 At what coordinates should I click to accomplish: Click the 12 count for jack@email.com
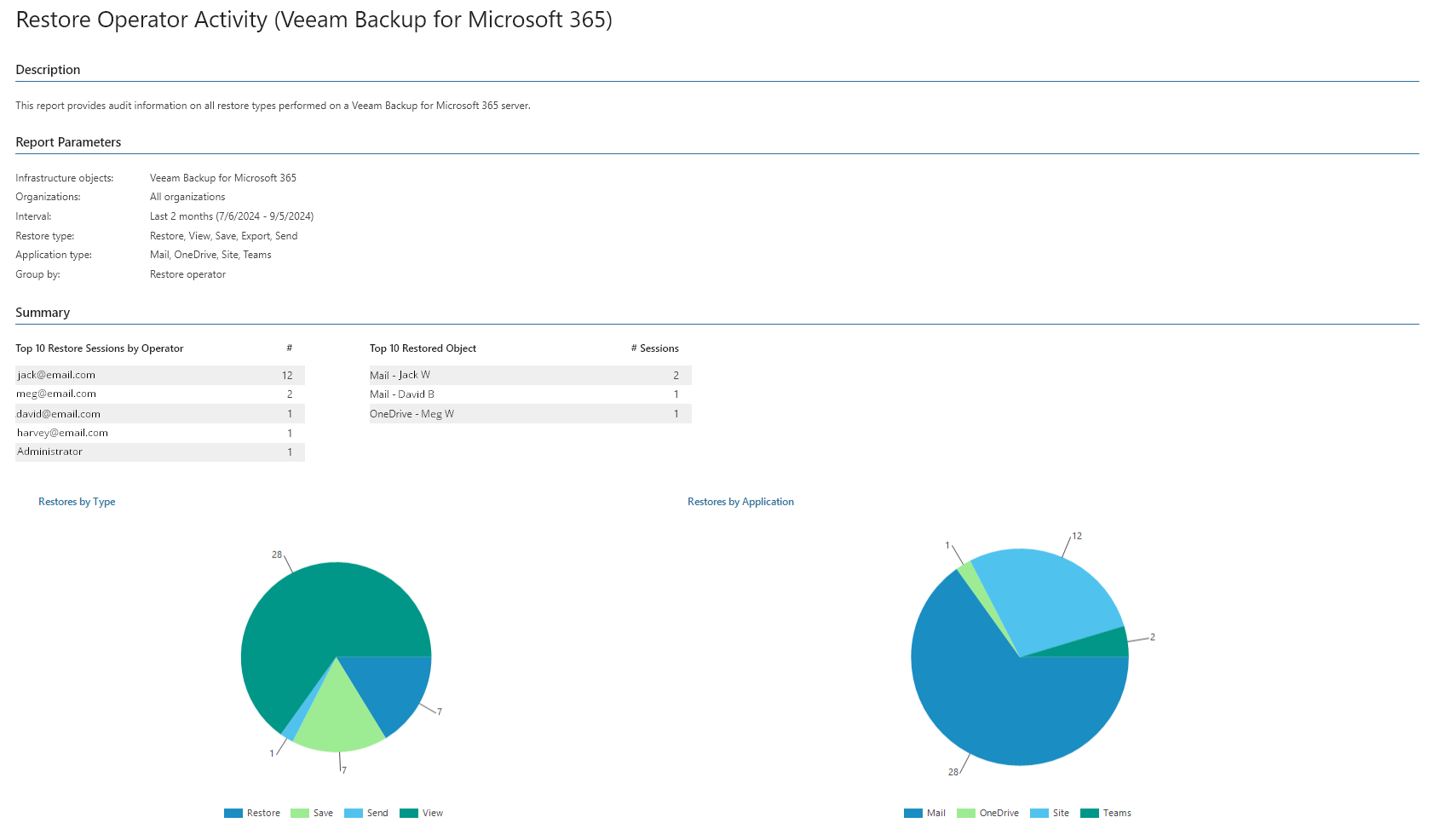pos(287,376)
